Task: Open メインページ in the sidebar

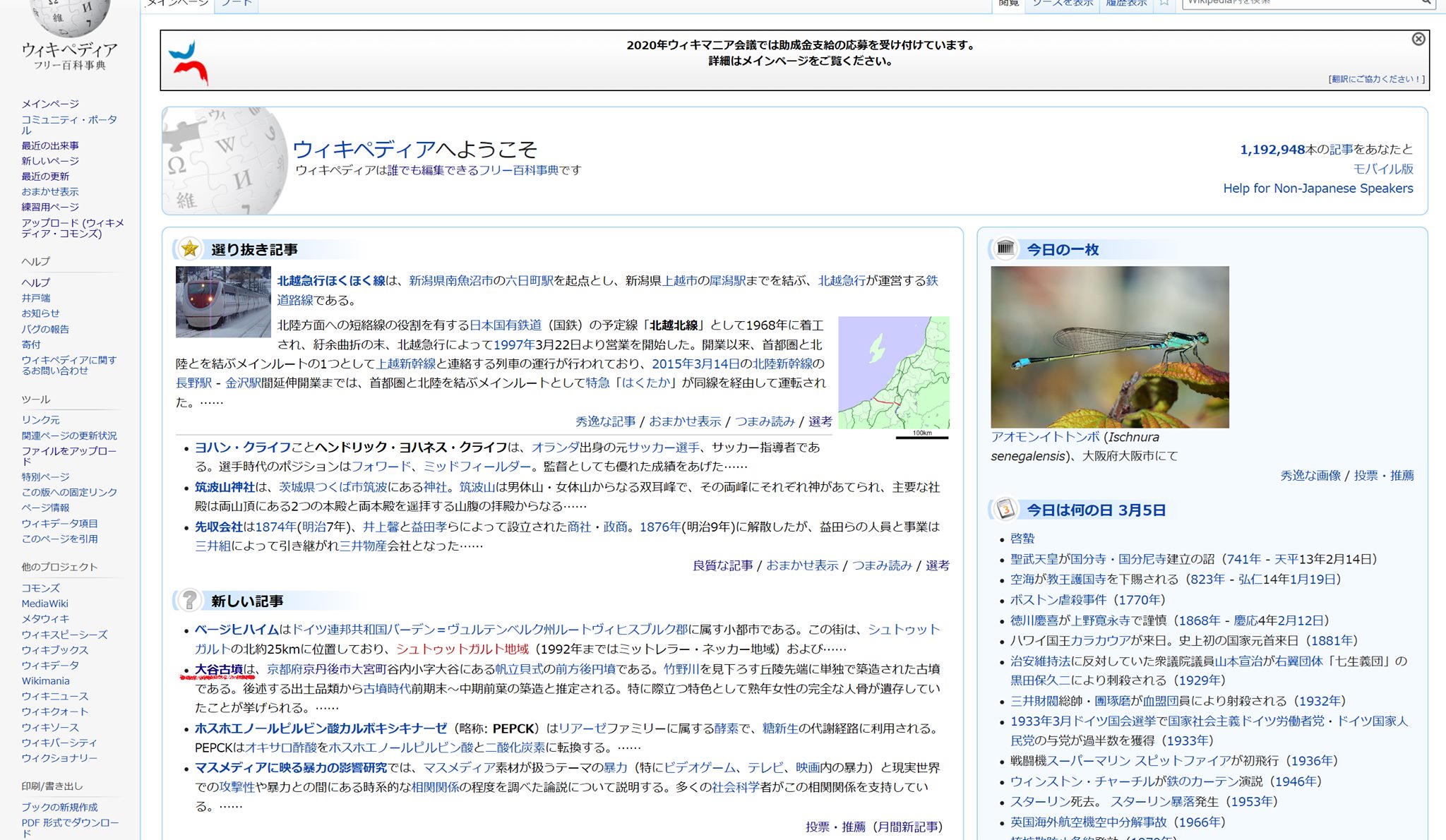Action: [50, 104]
